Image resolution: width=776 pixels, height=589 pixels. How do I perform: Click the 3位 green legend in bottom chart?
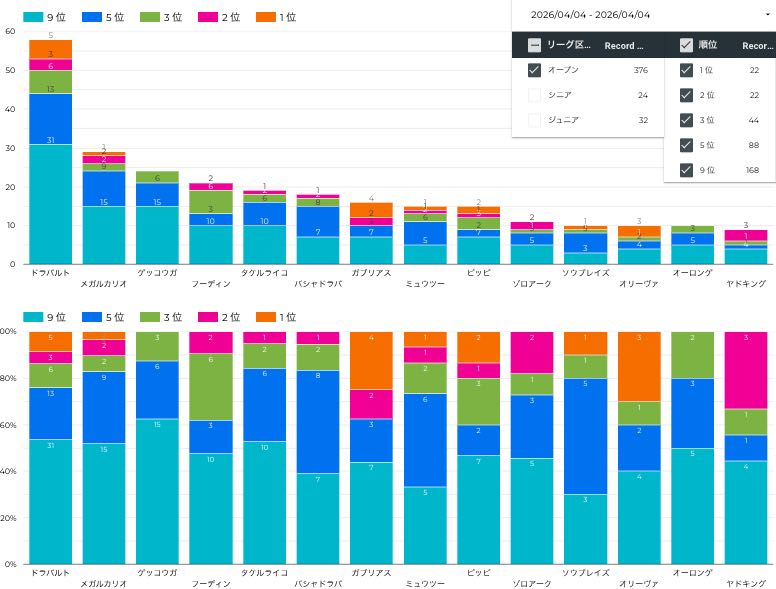(160, 317)
